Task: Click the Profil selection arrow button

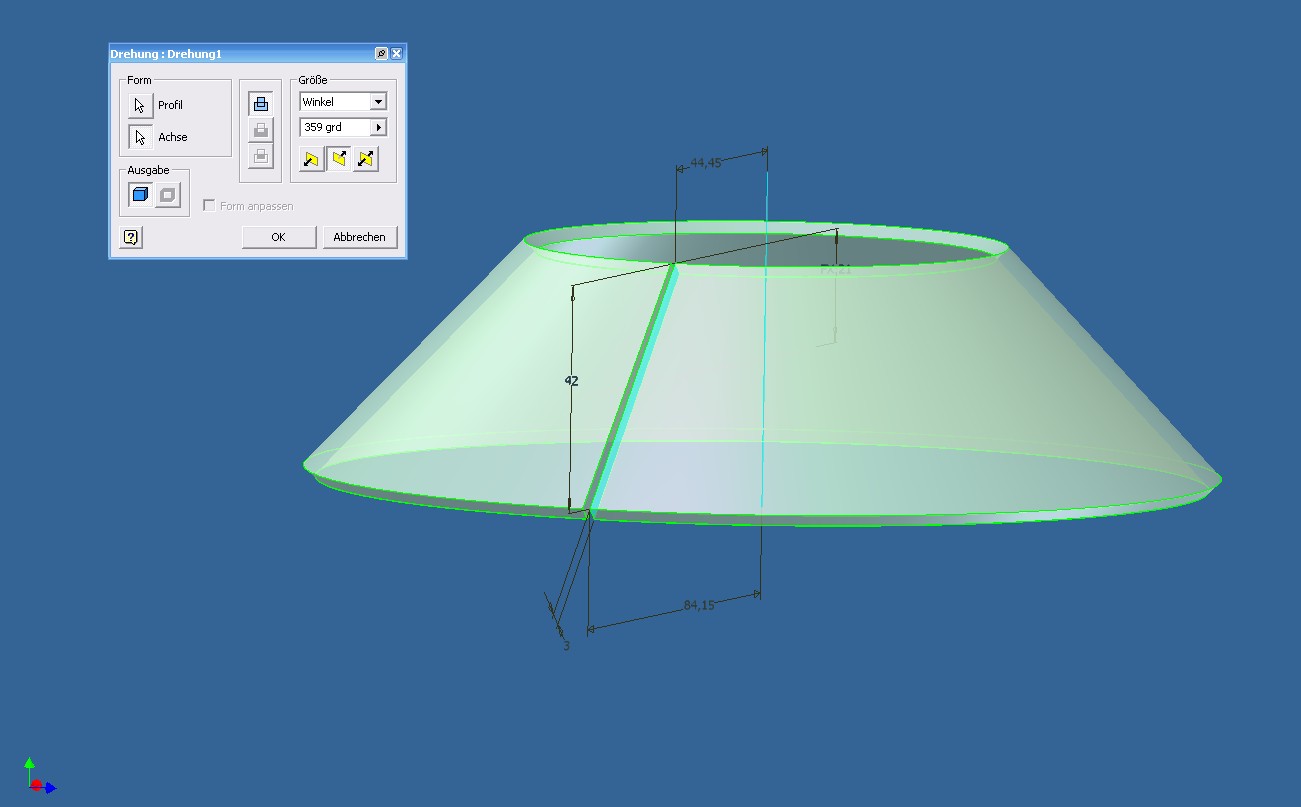Action: 141,105
